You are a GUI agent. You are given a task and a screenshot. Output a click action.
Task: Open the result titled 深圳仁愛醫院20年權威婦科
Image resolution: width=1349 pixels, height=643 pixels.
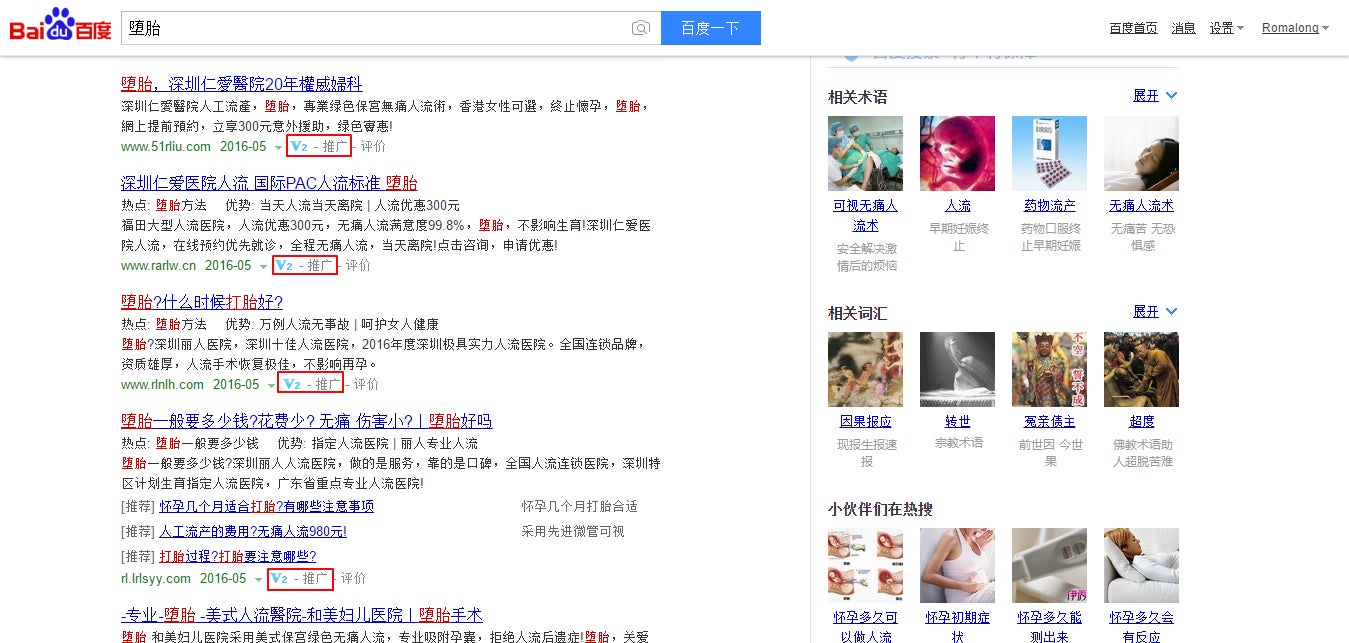click(x=241, y=84)
